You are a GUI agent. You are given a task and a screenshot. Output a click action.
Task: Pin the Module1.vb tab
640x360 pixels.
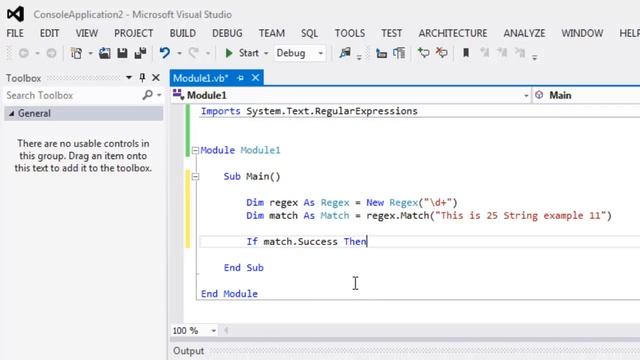click(240, 78)
